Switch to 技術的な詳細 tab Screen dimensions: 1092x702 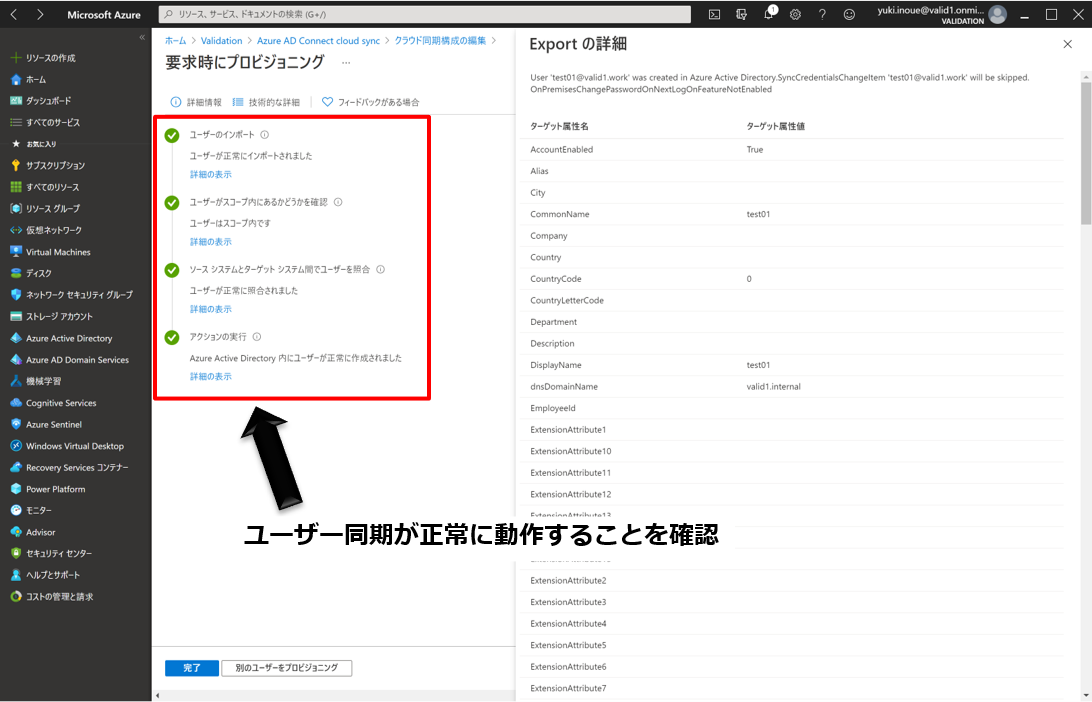(x=266, y=102)
